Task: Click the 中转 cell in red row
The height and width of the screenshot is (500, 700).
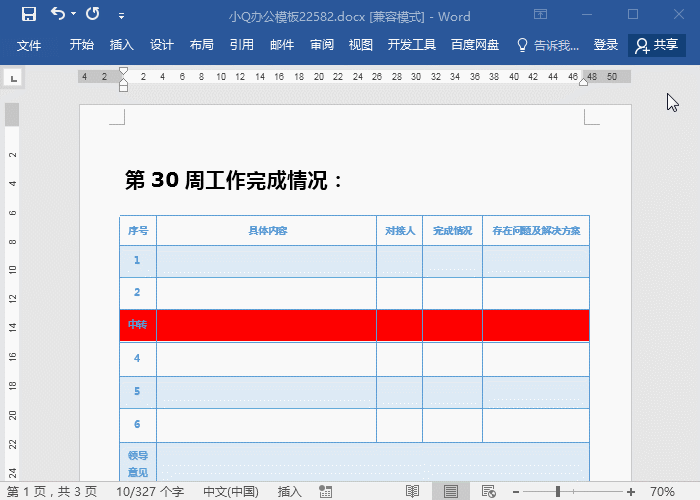Action: [x=138, y=325]
